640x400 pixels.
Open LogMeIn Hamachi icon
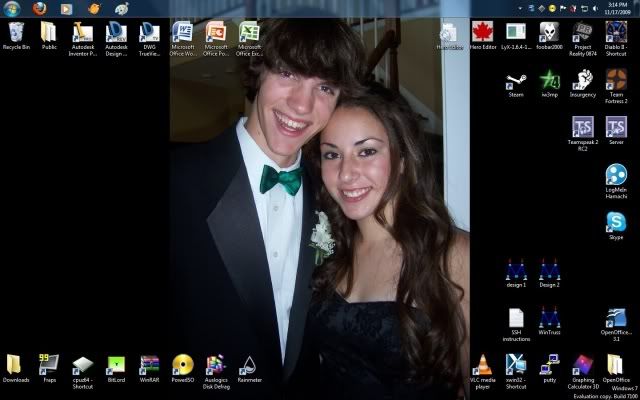click(616, 175)
